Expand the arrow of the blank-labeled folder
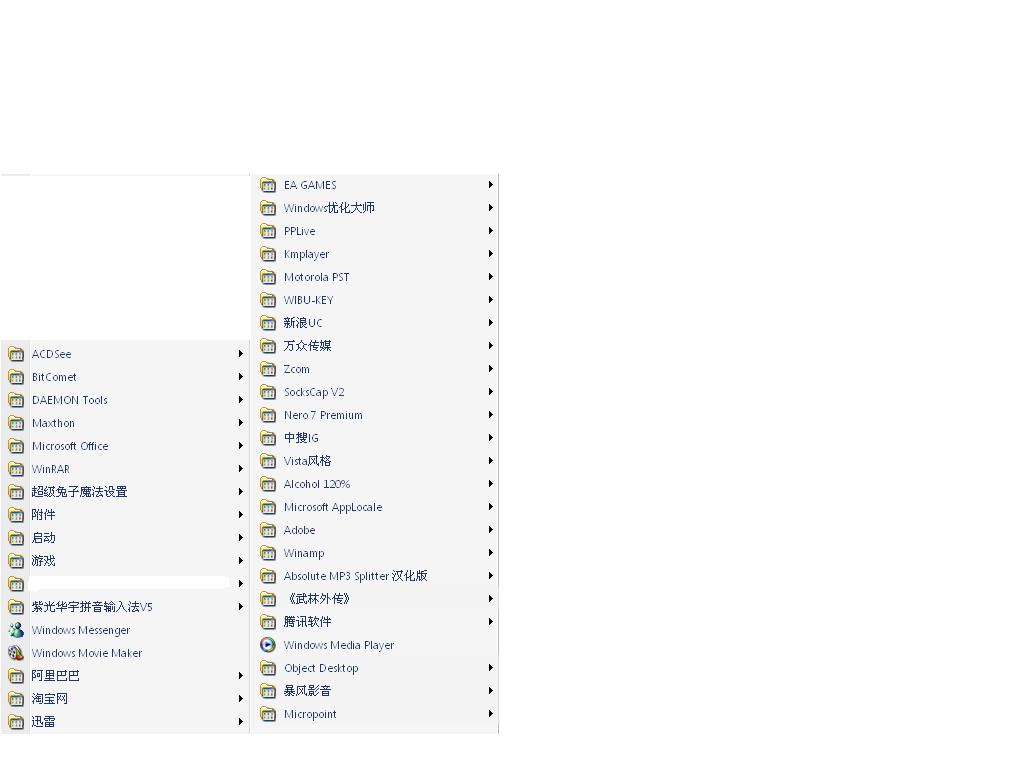Screen dimensions: 1024x768 (x=240, y=584)
